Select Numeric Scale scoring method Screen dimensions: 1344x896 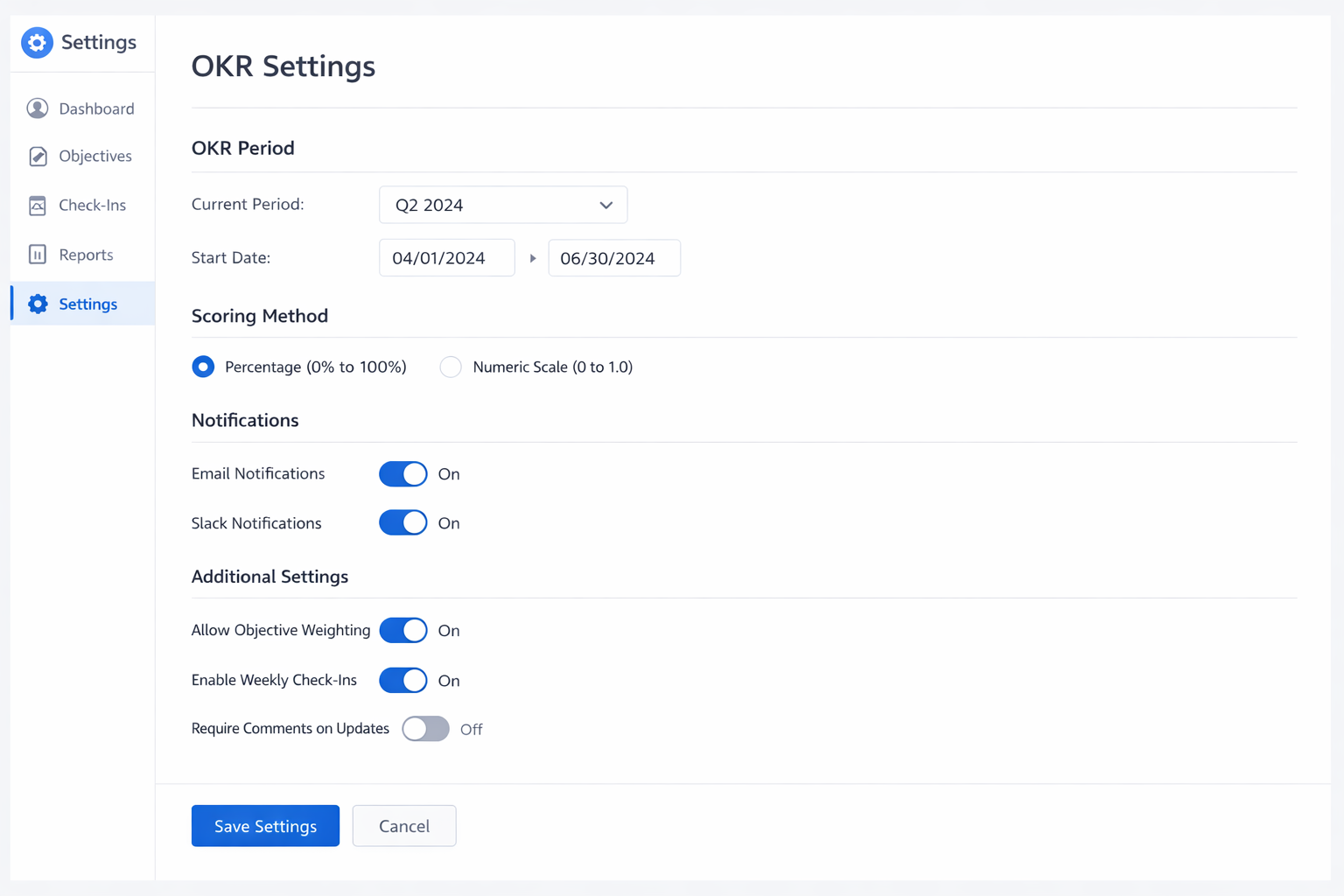pos(450,367)
